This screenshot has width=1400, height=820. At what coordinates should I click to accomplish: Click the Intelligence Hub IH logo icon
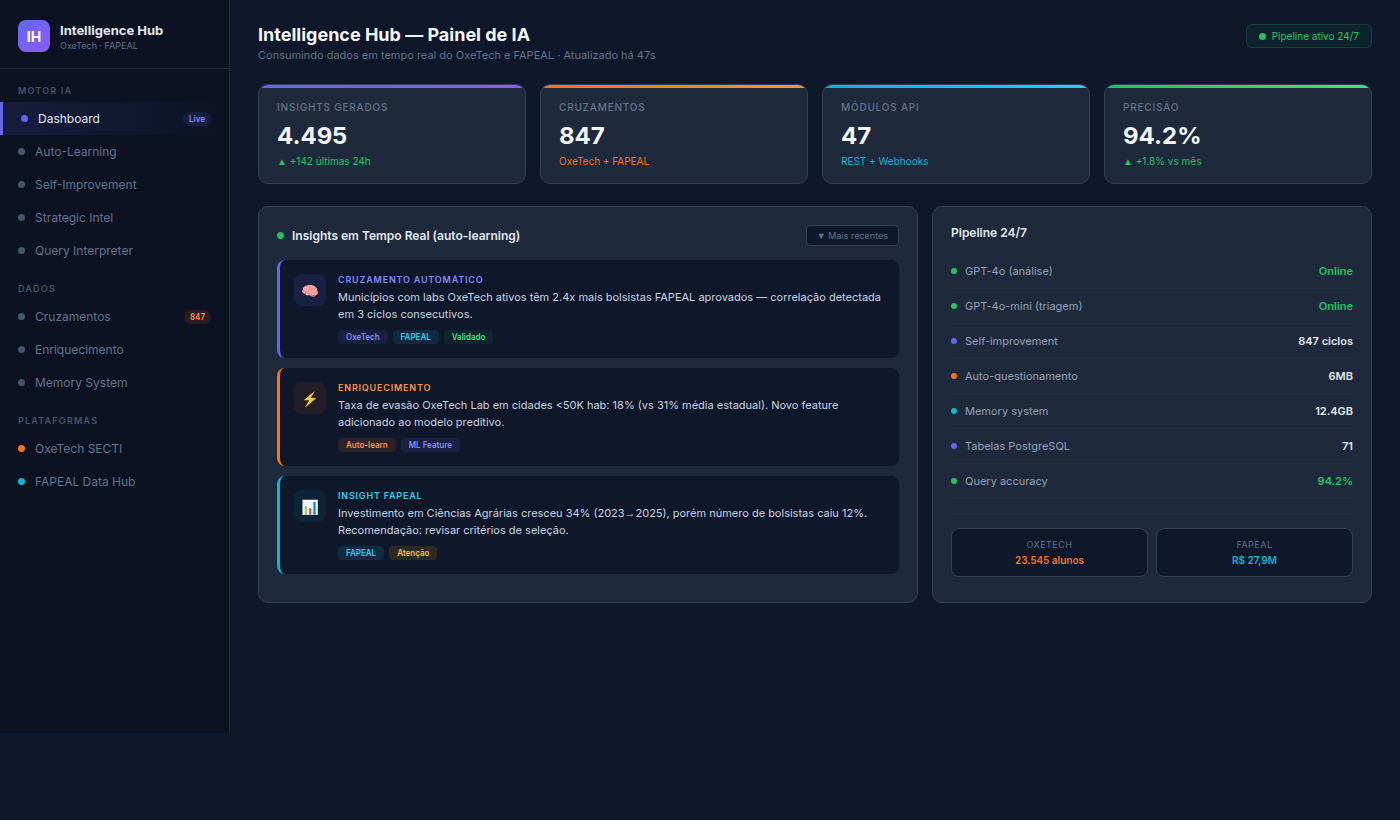[33, 36]
